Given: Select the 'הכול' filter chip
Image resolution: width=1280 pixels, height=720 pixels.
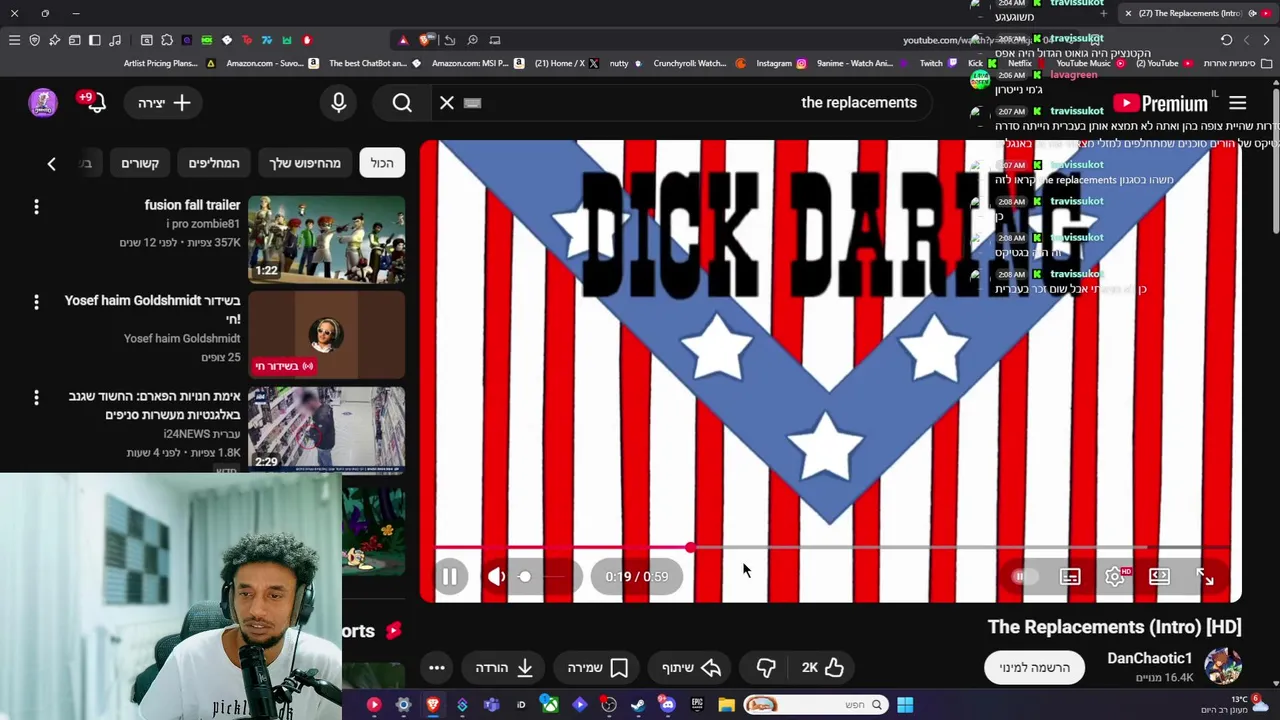Looking at the screenshot, I should [x=382, y=163].
